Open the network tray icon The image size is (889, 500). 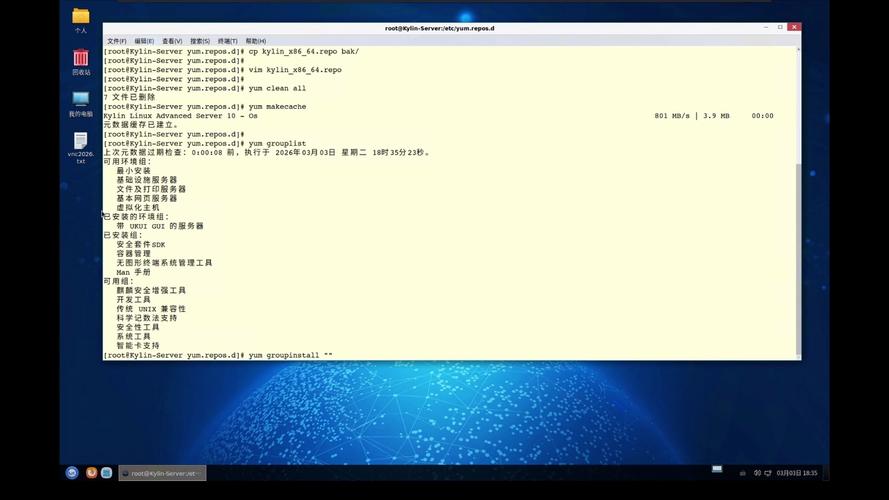(x=768, y=473)
